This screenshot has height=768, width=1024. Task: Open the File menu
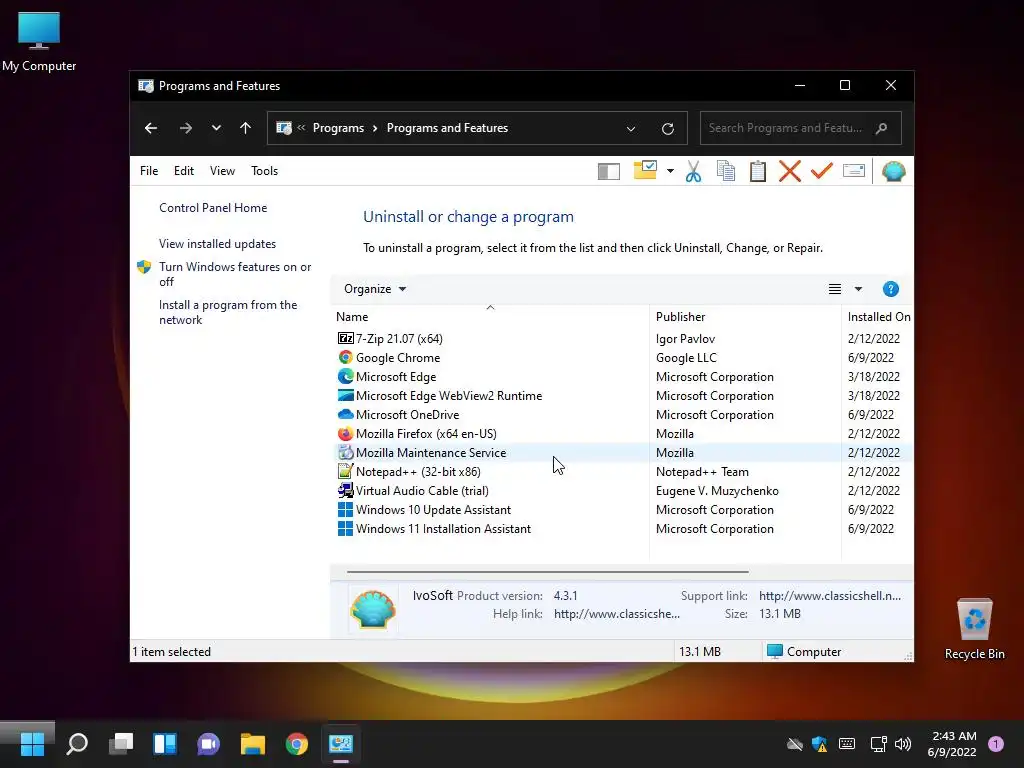[x=149, y=171]
